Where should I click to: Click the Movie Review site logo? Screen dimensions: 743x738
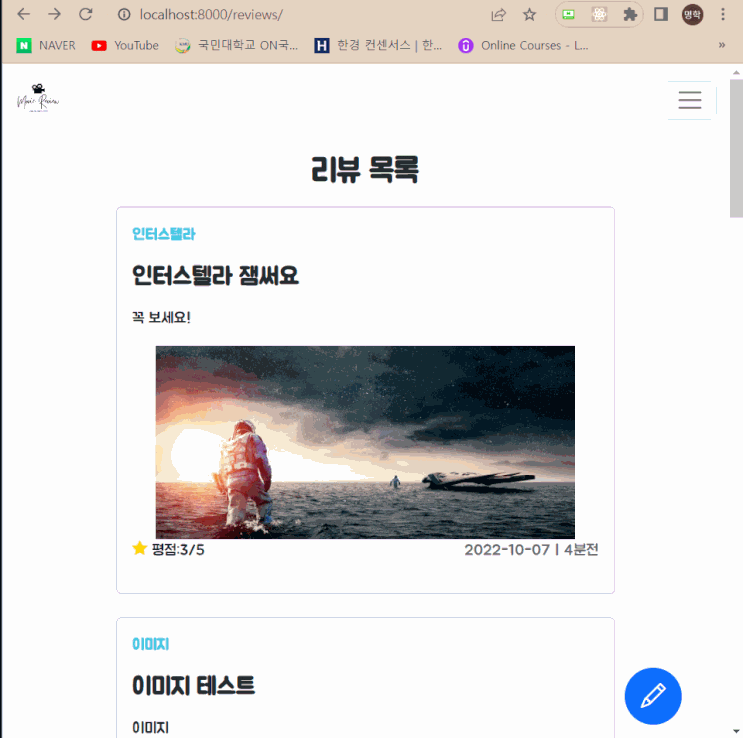click(x=38, y=98)
